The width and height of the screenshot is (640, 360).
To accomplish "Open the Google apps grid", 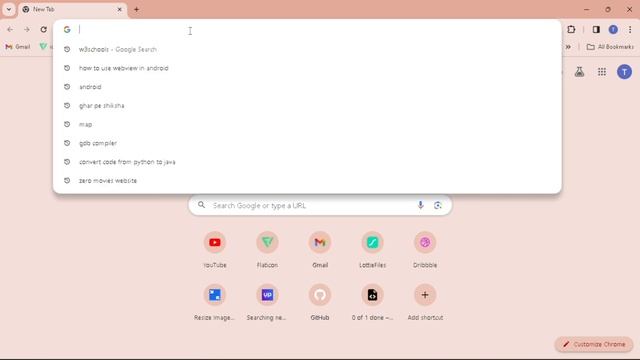I will point(602,72).
